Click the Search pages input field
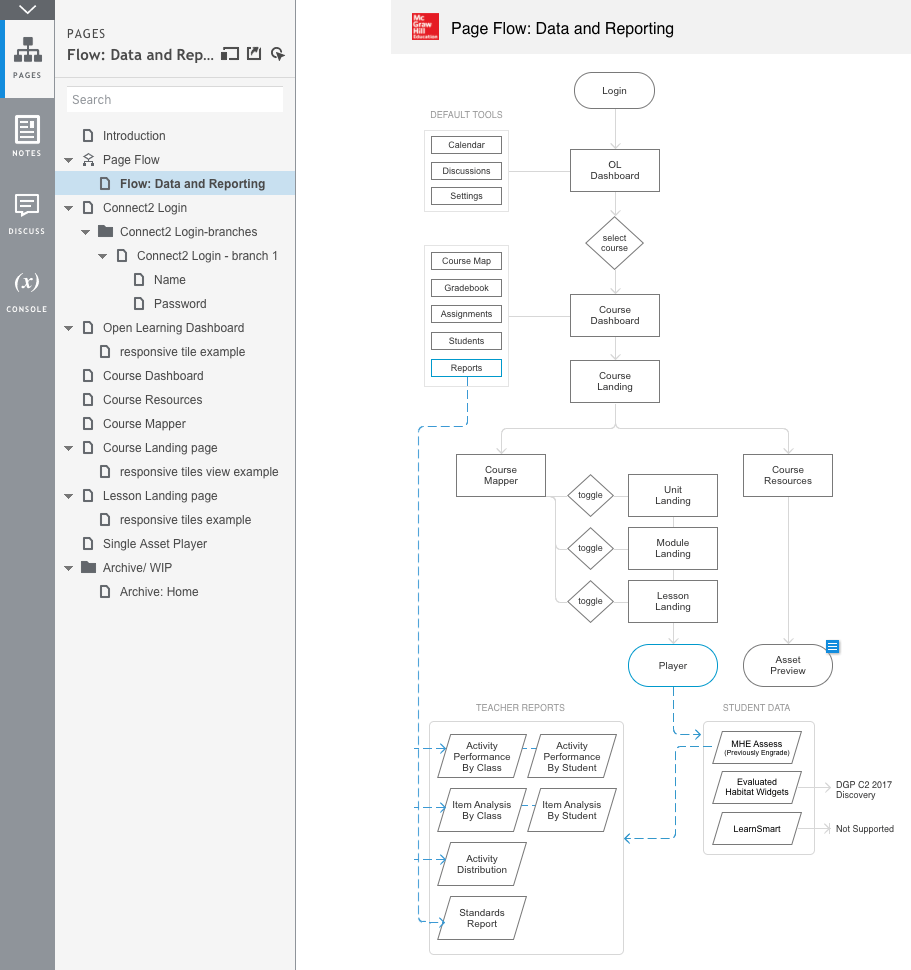 (x=175, y=100)
